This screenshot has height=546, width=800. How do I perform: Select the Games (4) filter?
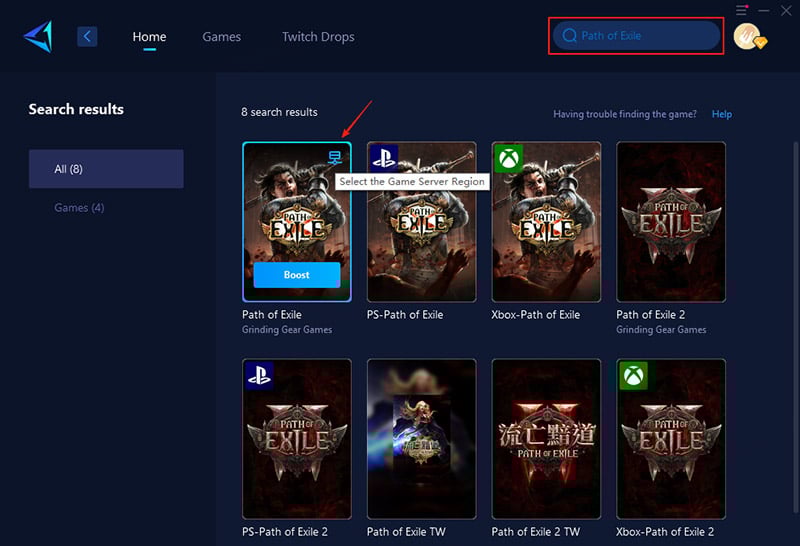(x=79, y=208)
